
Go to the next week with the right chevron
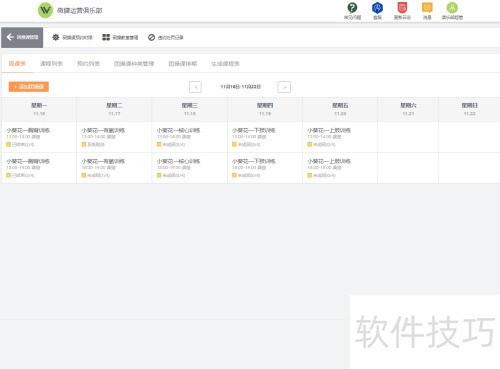point(284,87)
